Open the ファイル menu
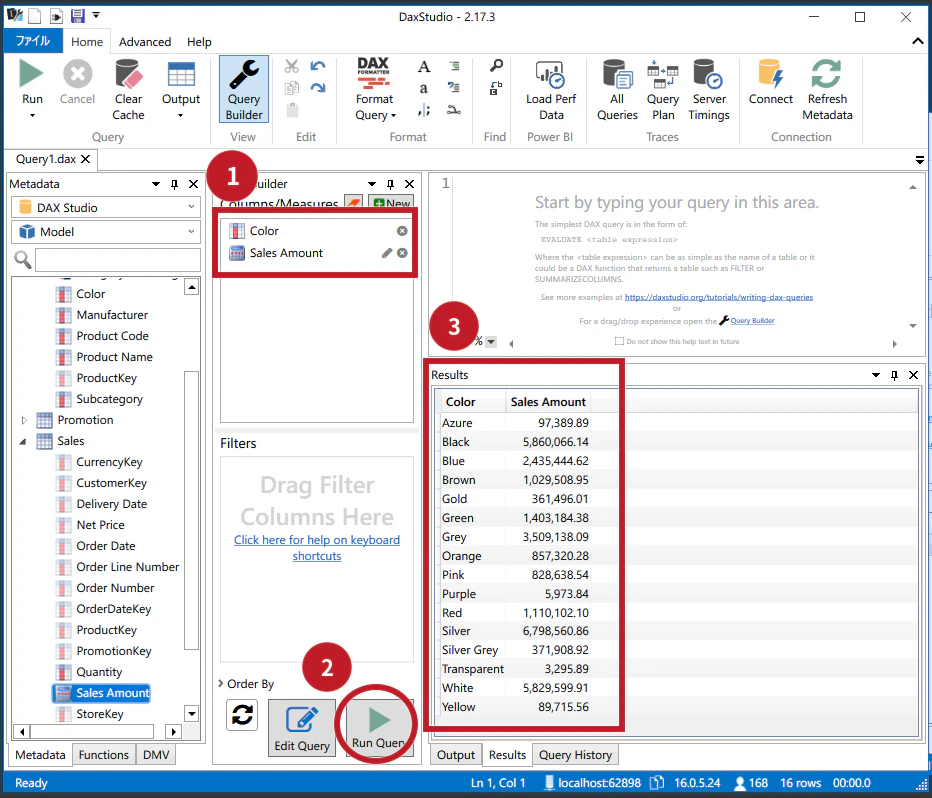The height and width of the screenshot is (798, 932). (x=33, y=41)
